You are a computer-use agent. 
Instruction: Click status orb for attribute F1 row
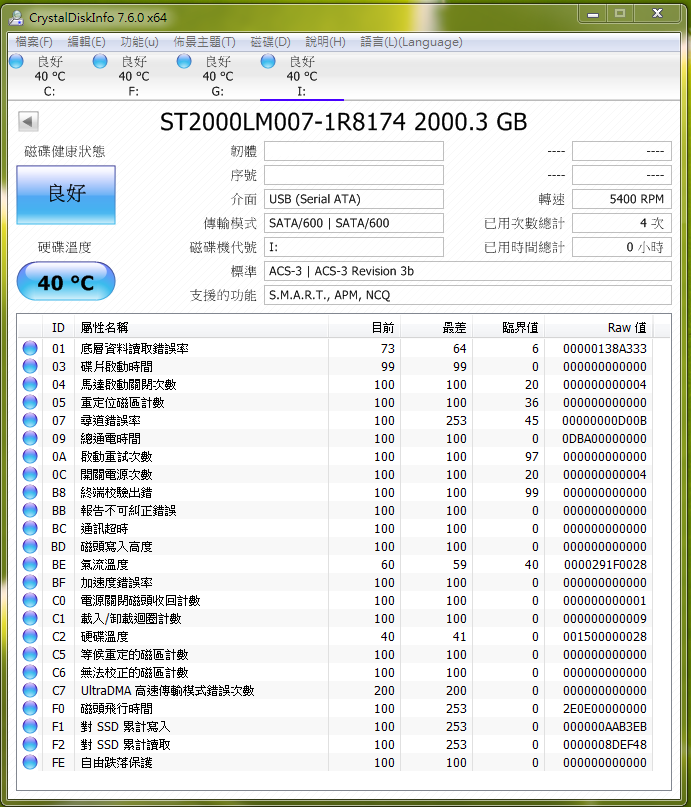tap(30, 727)
